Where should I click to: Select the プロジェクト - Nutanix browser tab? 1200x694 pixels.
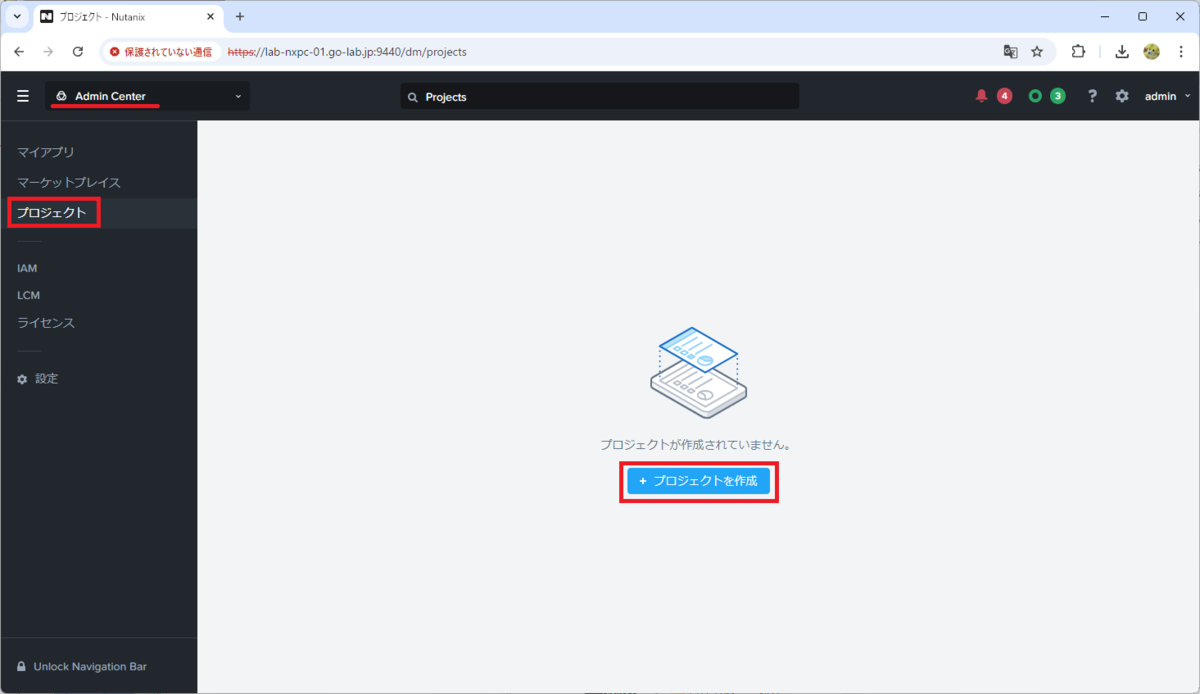click(127, 17)
